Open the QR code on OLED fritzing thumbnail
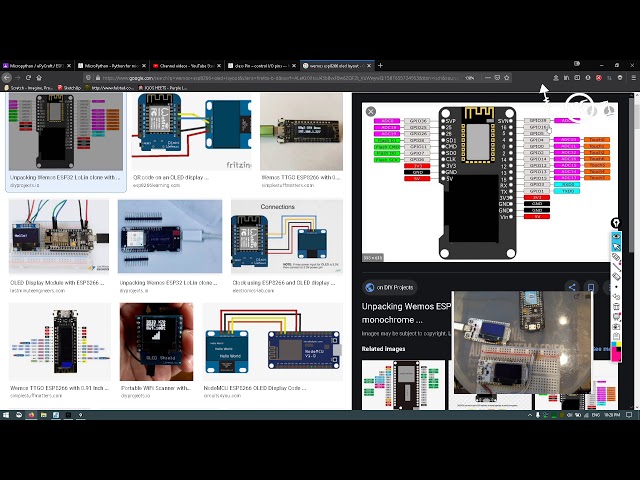 pos(191,131)
